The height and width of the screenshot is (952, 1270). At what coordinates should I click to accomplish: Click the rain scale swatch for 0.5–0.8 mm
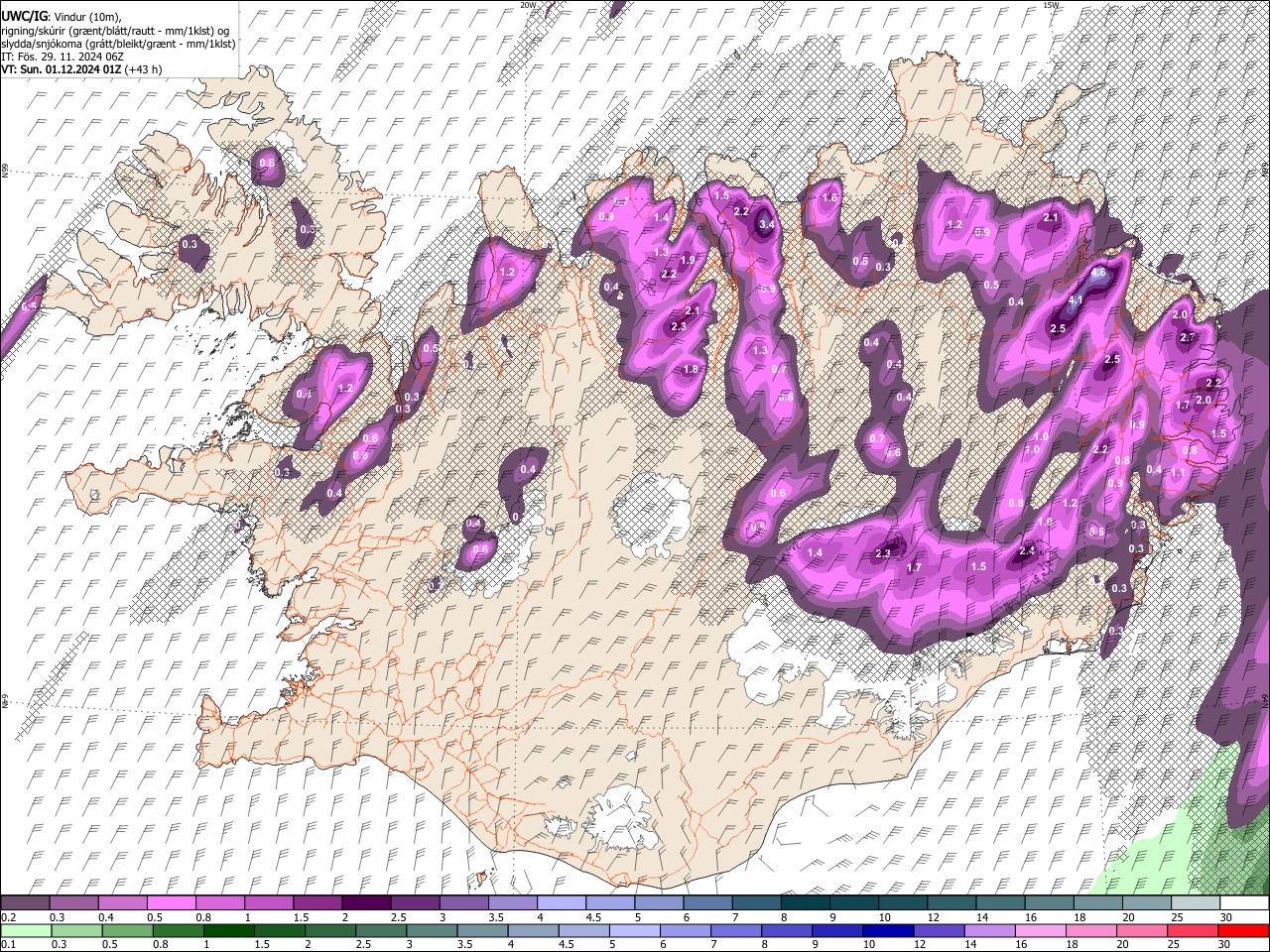click(128, 930)
